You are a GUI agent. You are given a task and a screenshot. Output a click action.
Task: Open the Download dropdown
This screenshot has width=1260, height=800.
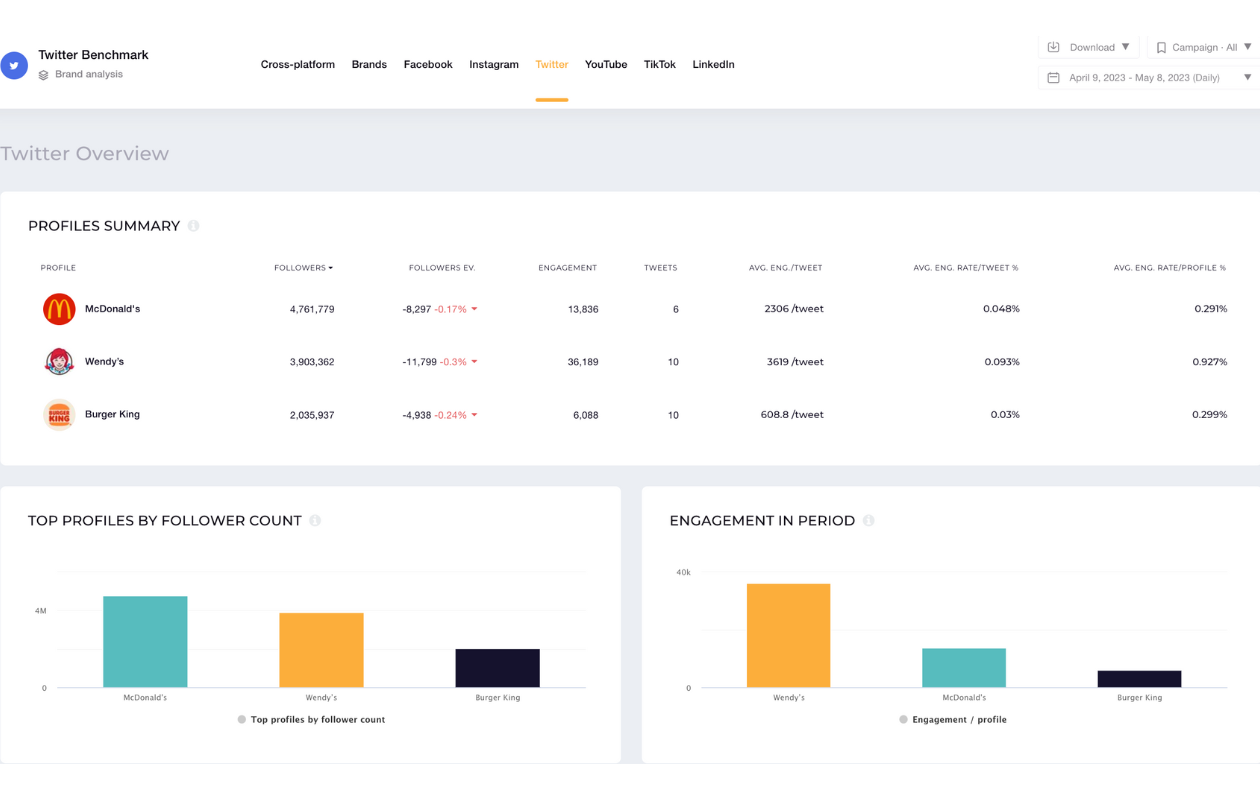click(x=1090, y=47)
